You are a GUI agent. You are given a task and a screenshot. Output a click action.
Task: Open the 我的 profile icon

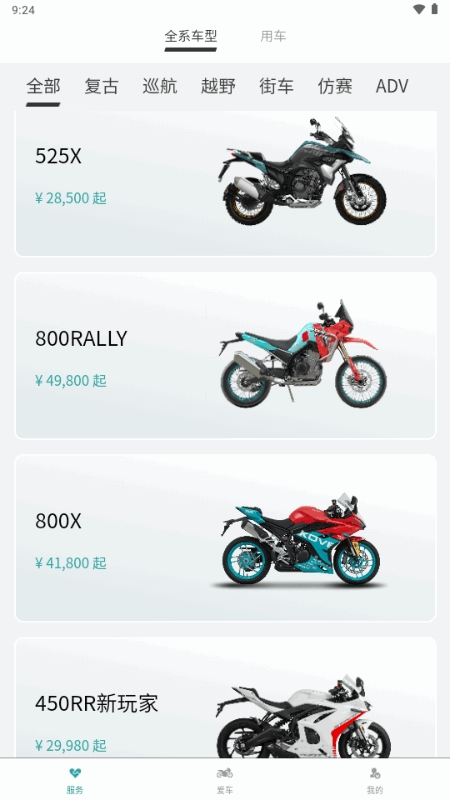(x=375, y=773)
